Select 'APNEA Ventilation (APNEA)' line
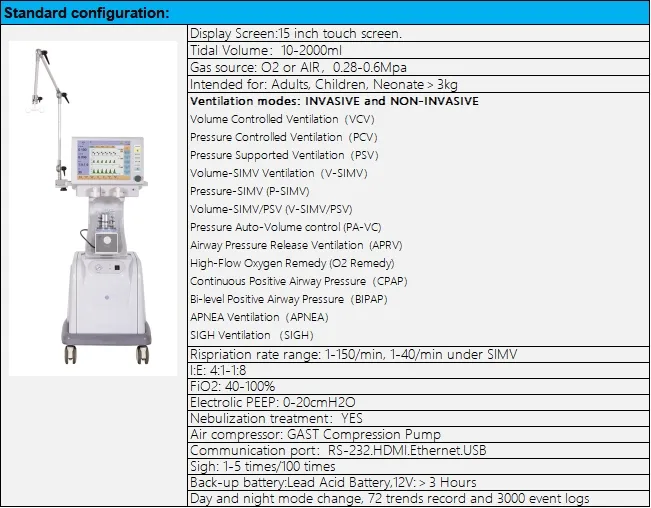The height and width of the screenshot is (508, 651). pyautogui.click(x=259, y=318)
